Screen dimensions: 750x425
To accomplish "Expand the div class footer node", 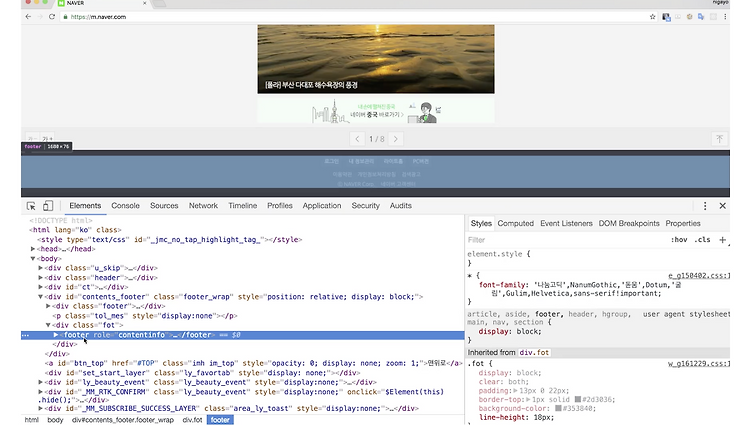I will tap(48, 306).
